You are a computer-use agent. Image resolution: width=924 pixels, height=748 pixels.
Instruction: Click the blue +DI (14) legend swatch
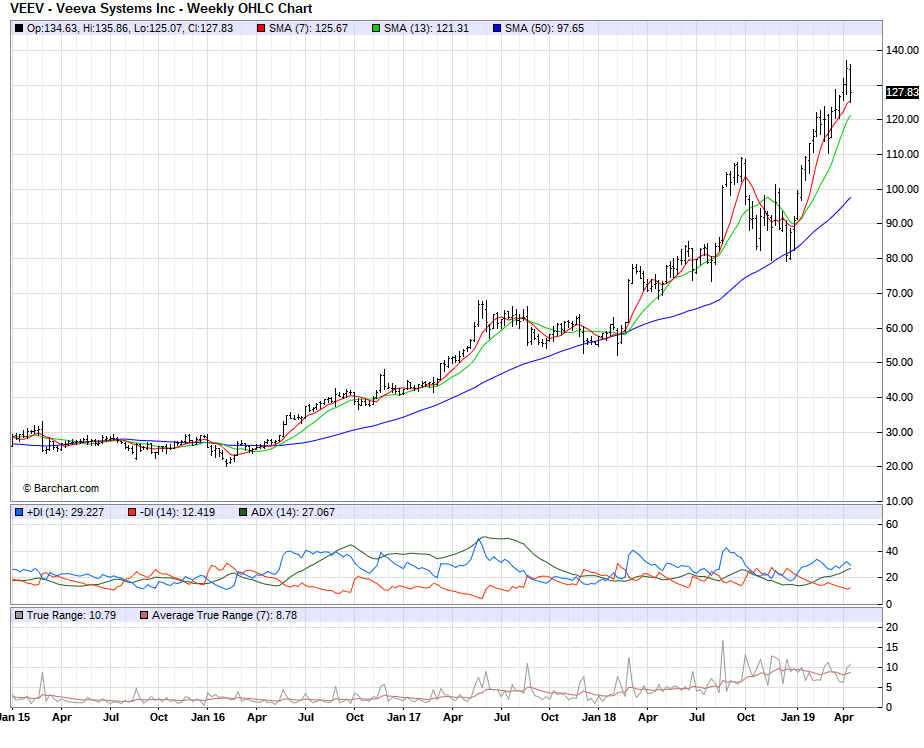click(x=19, y=512)
